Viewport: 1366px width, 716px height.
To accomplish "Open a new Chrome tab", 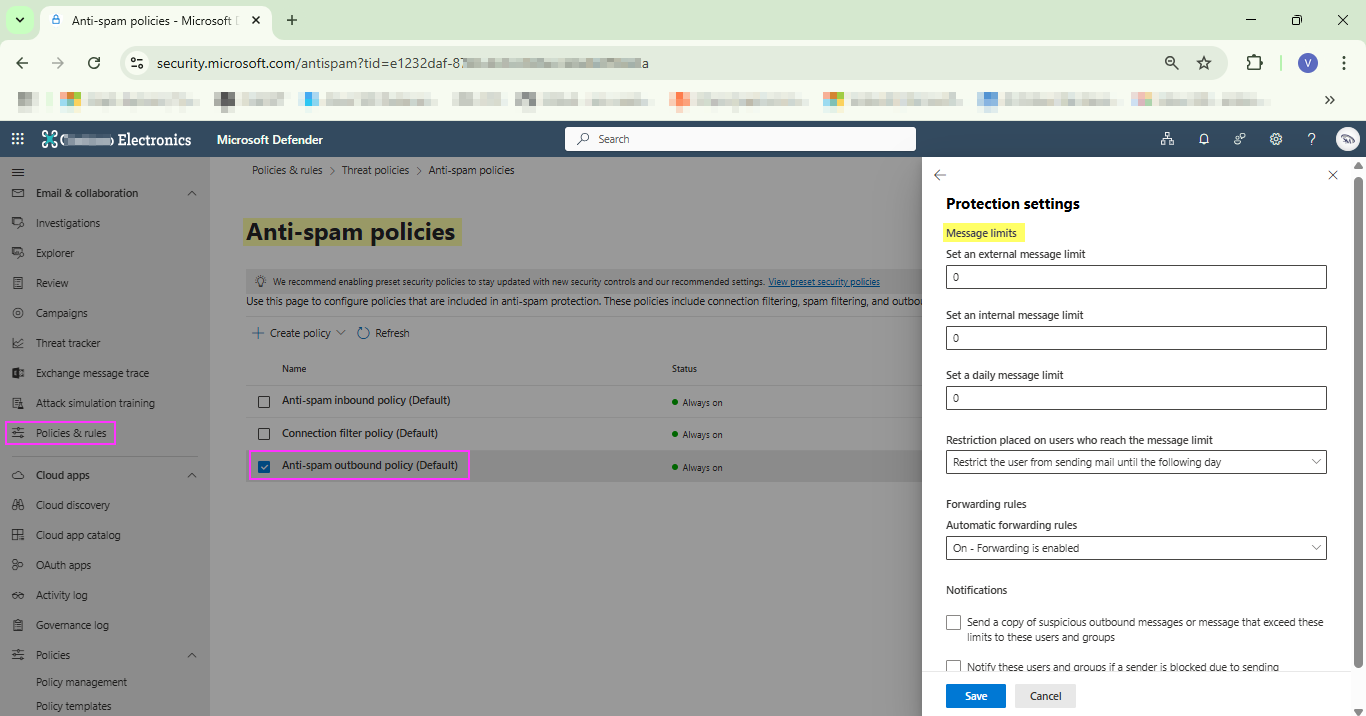I will 292,20.
